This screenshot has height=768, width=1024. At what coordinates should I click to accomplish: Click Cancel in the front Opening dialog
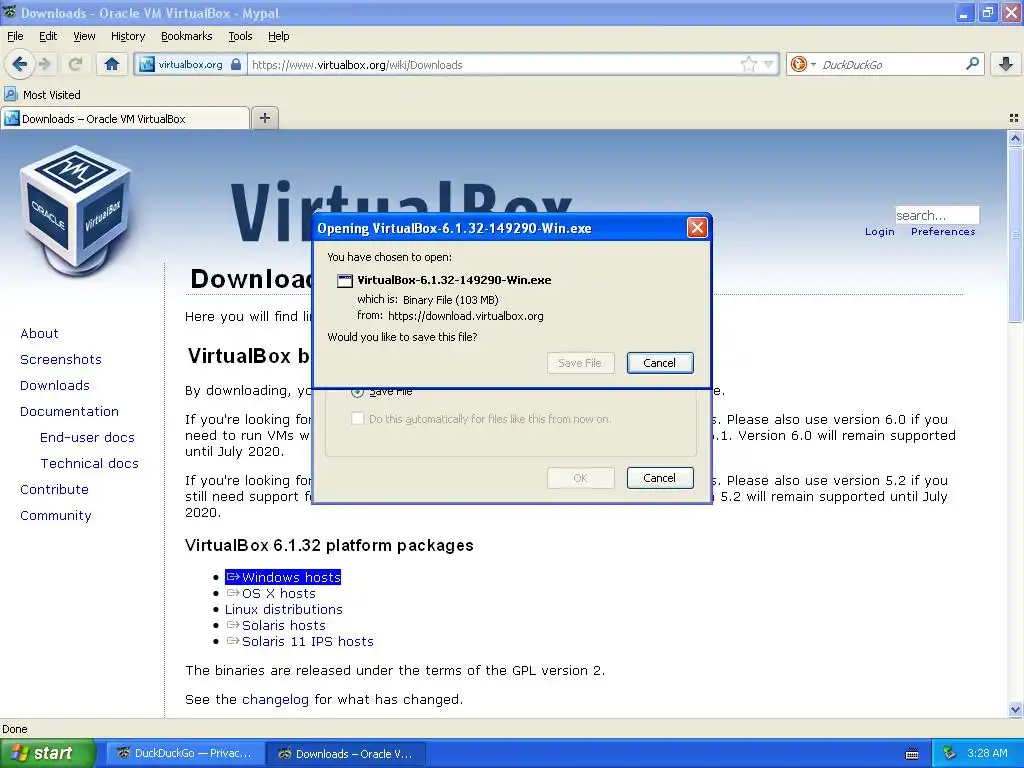[660, 362]
